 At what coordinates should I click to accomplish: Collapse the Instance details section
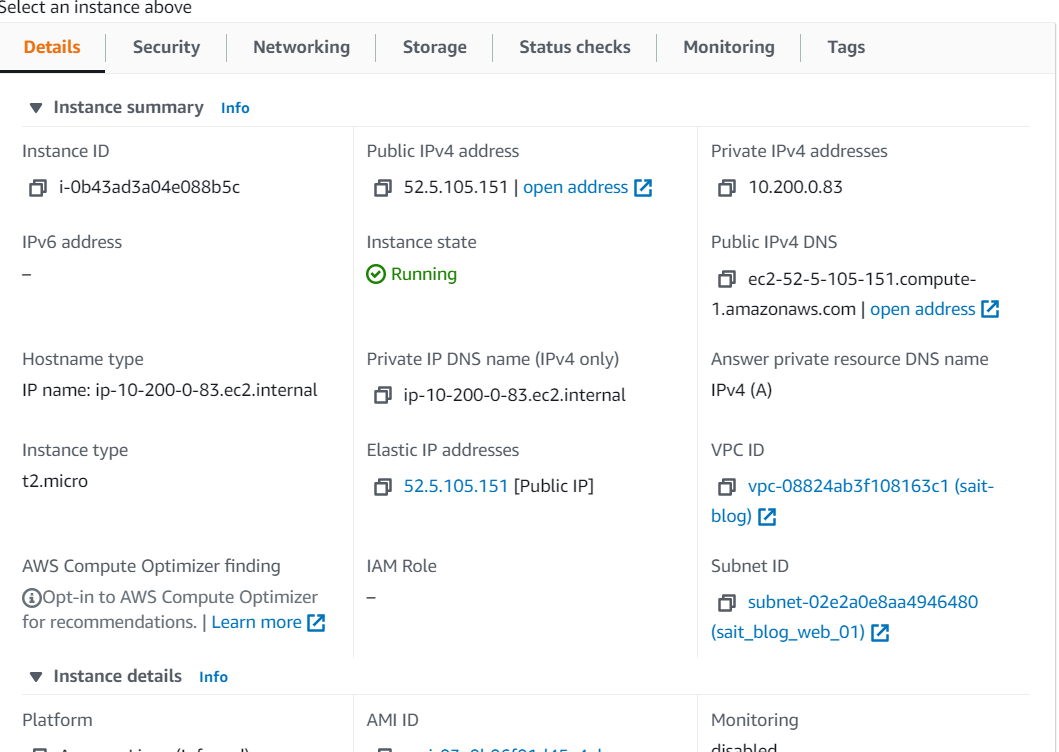click(36, 676)
